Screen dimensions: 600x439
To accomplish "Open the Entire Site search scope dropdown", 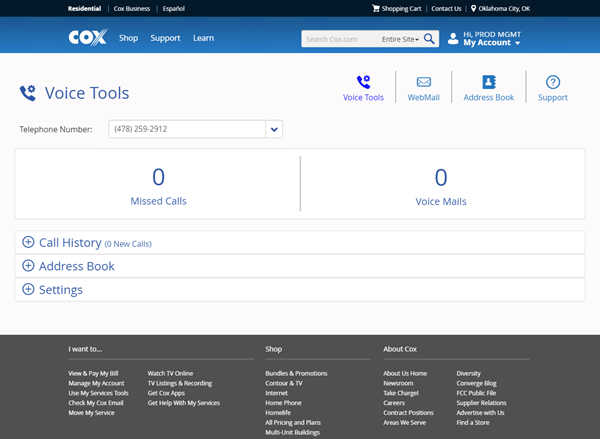I will click(x=400, y=39).
